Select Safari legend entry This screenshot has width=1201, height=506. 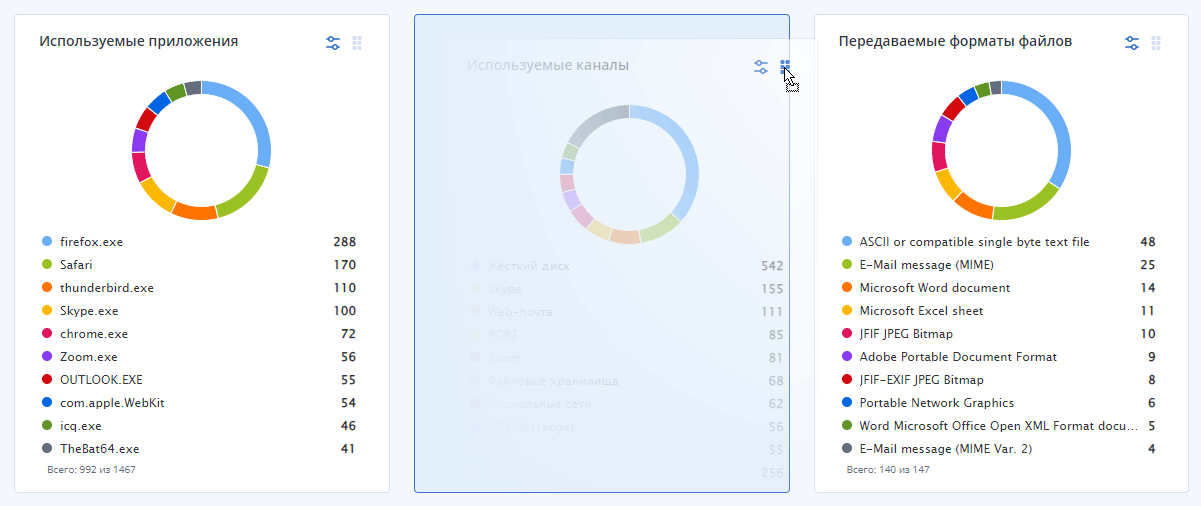tap(199, 265)
